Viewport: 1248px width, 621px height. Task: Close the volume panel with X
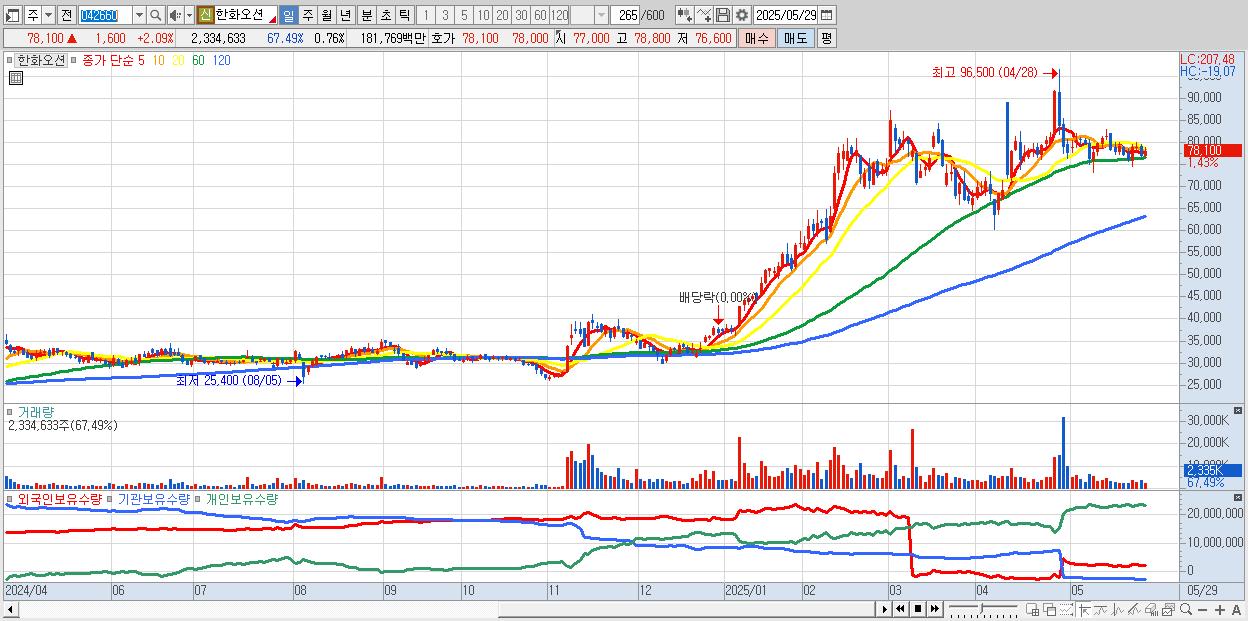click(x=1239, y=410)
